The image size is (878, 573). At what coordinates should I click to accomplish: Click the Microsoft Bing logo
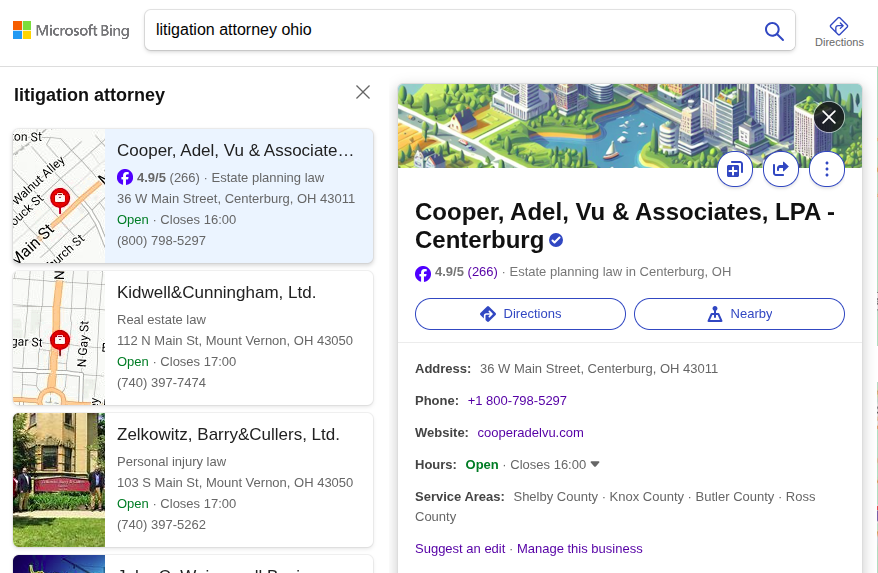click(x=71, y=30)
